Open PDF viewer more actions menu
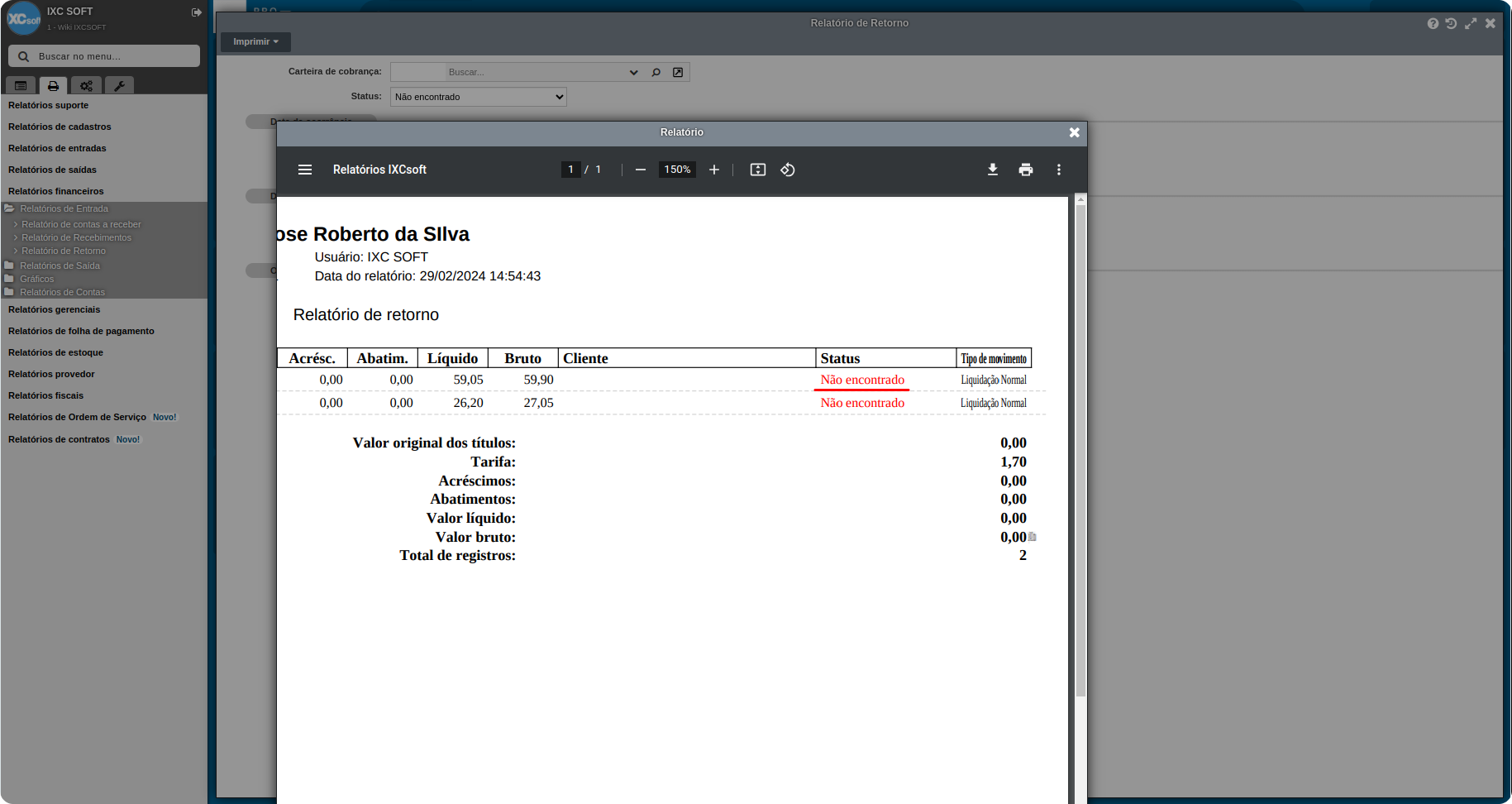 1059,170
